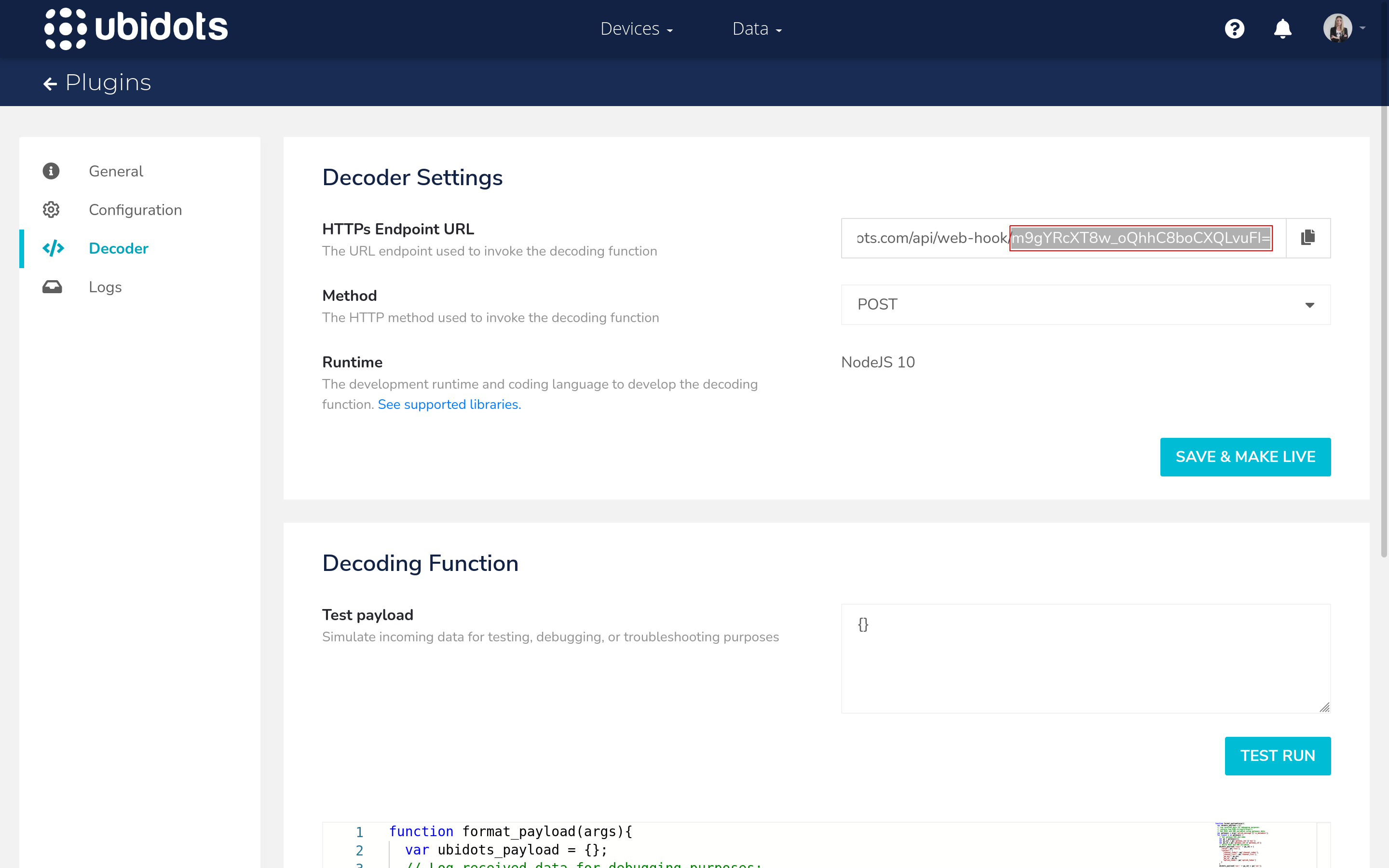
Task: Click SAVE & MAKE LIVE
Action: point(1245,456)
